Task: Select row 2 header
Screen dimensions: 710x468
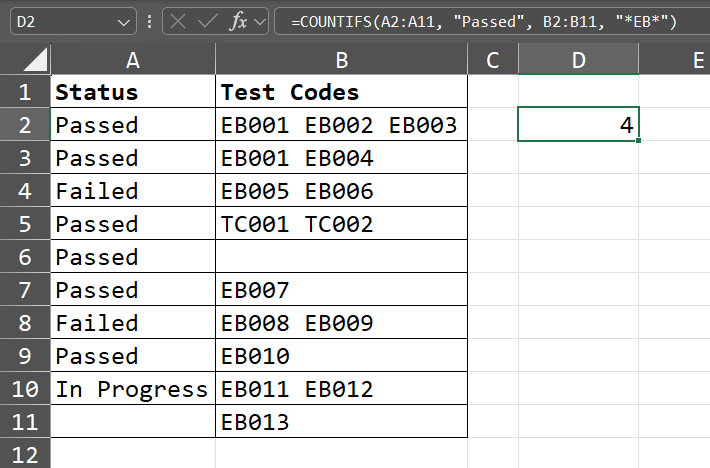Action: [25, 124]
